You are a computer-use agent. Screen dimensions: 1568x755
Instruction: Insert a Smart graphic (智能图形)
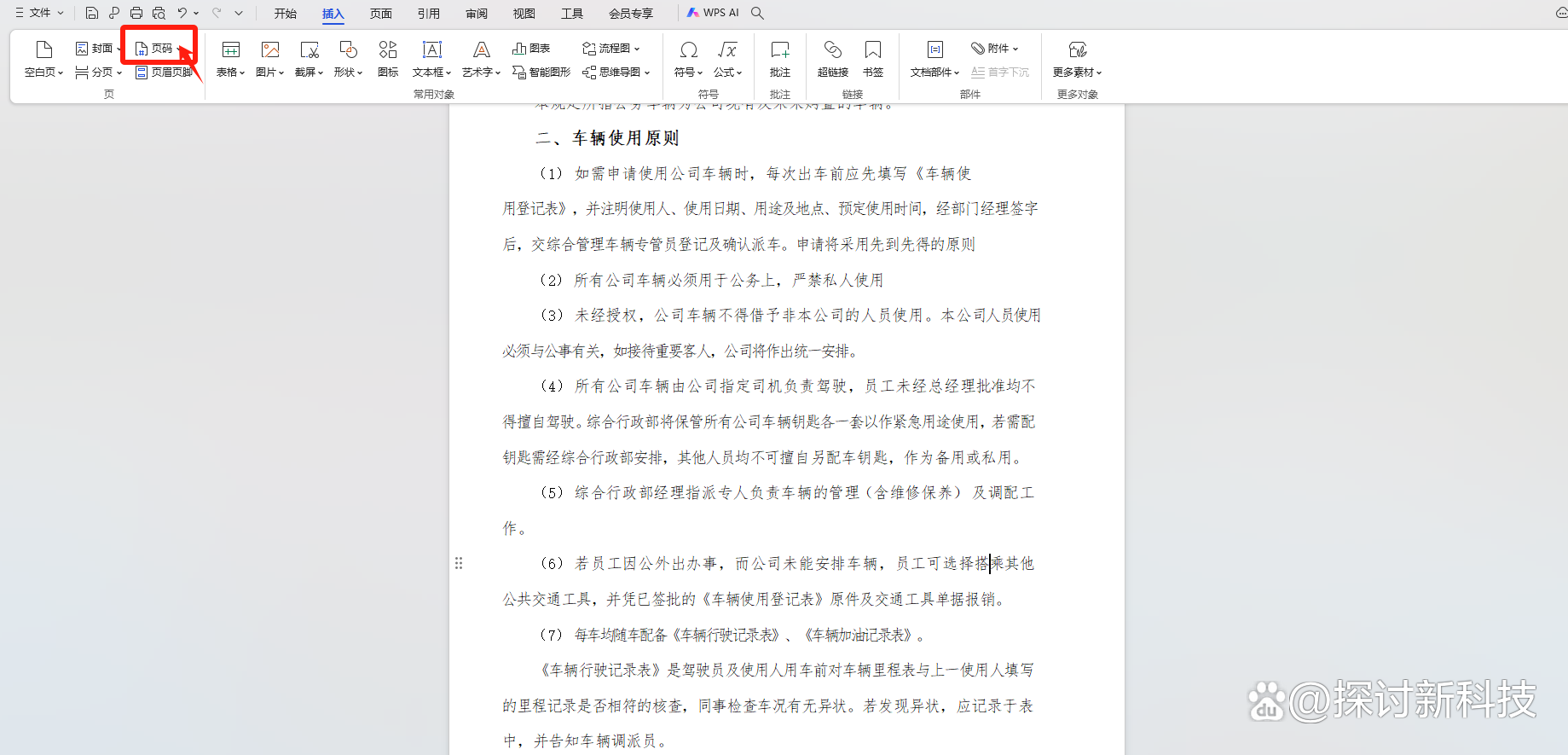pyautogui.click(x=541, y=73)
